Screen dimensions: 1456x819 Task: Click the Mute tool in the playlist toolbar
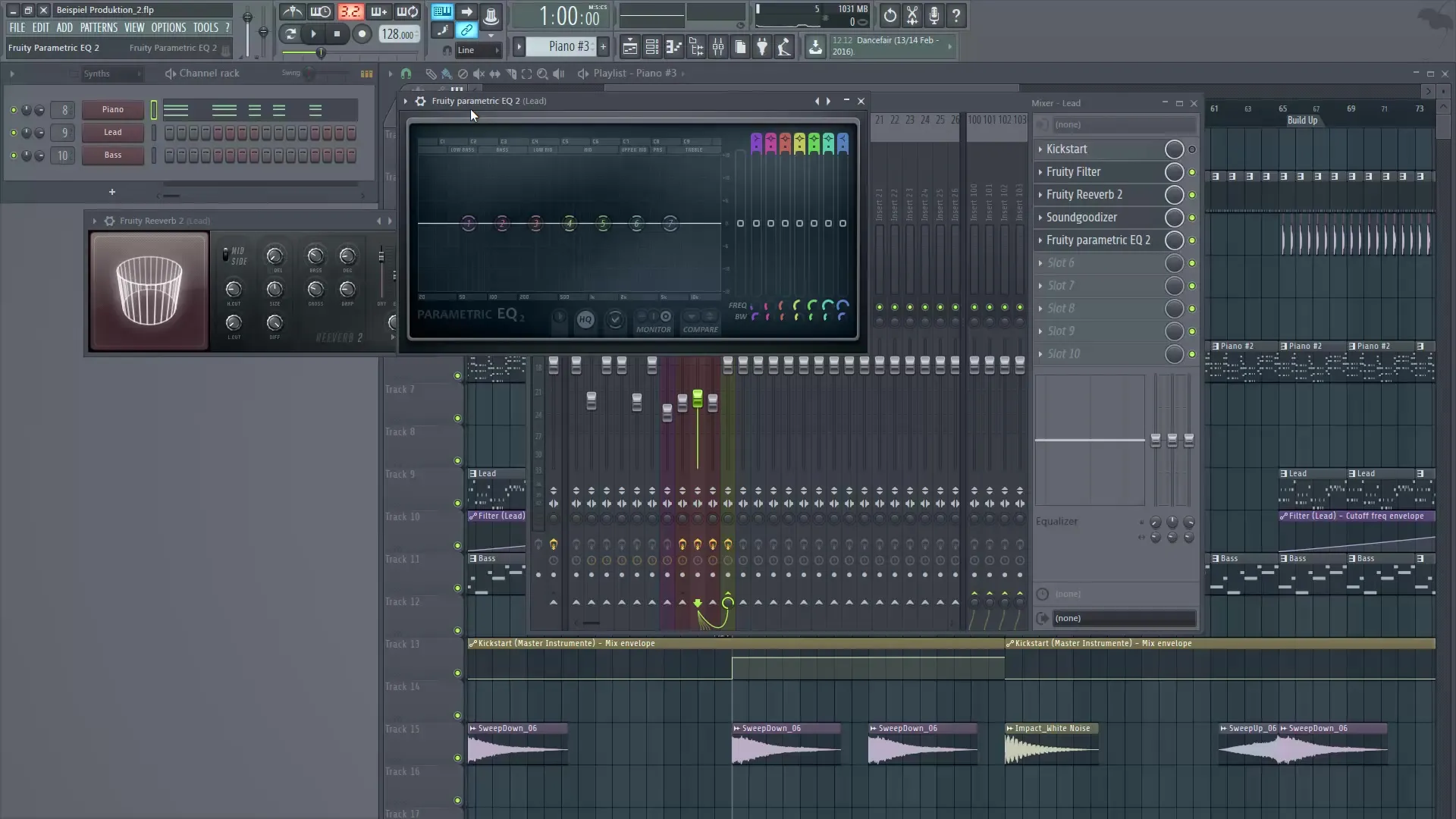tap(479, 74)
